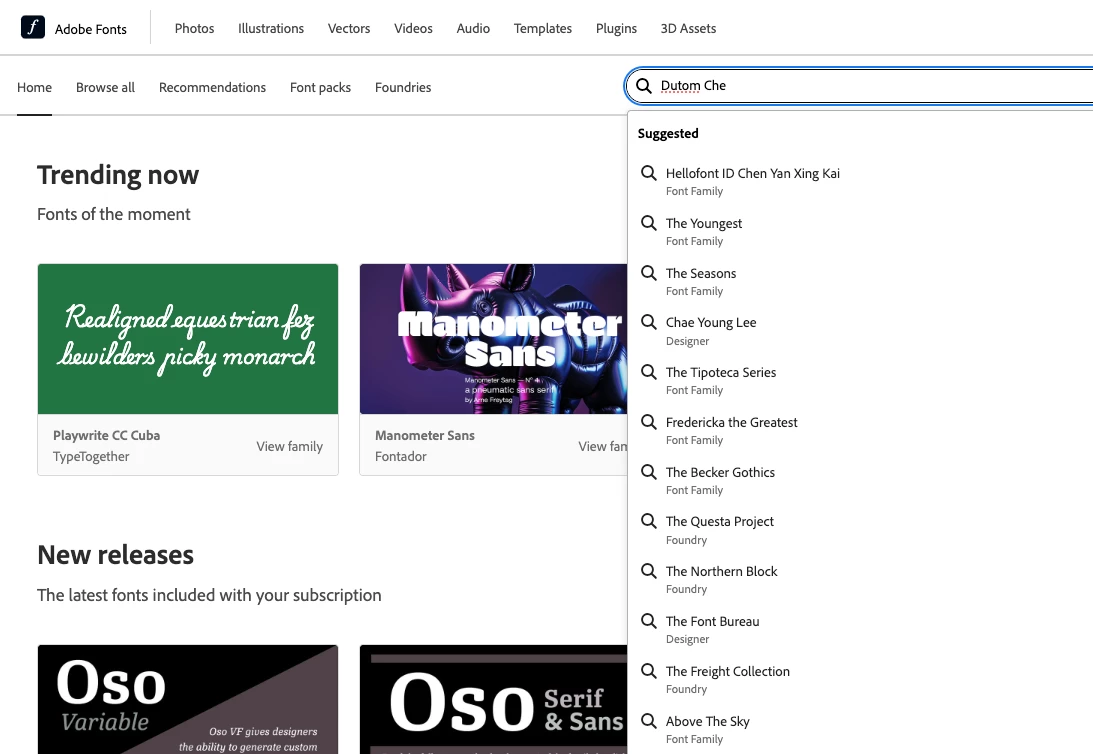1093x754 pixels.
Task: Click search icon beside The Youngest
Action: 649,223
